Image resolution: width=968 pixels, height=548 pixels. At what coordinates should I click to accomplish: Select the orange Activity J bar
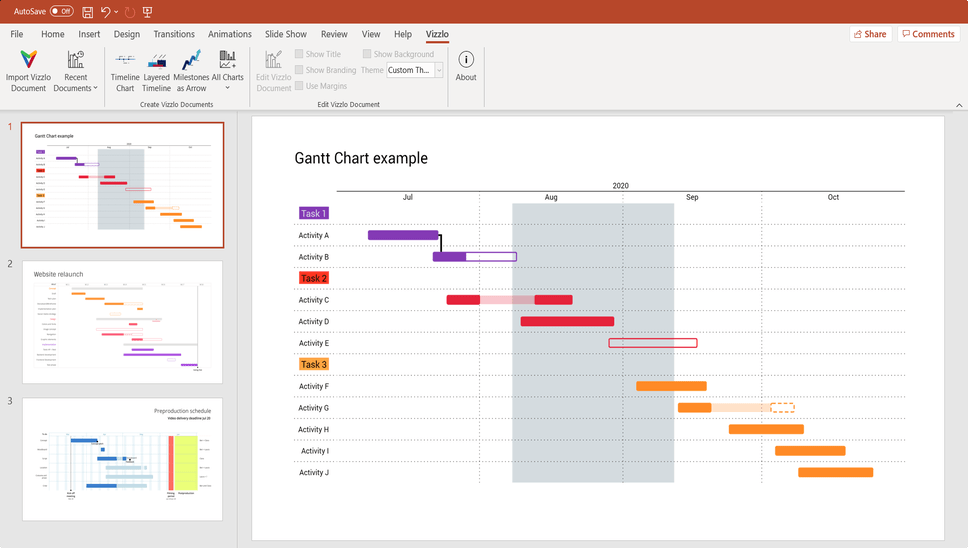pos(835,473)
